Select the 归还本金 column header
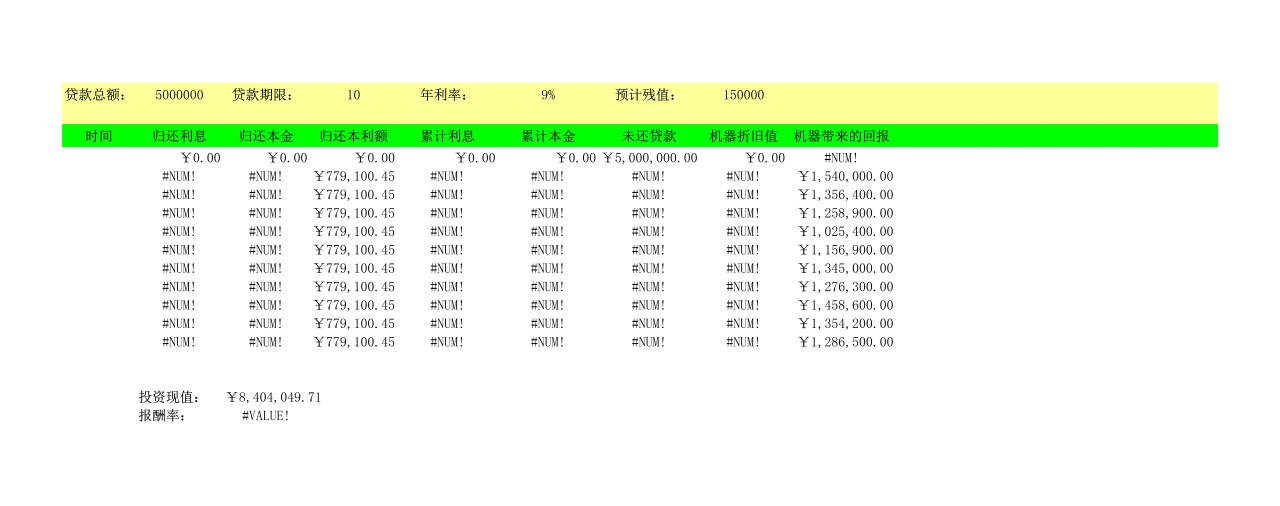 (266, 136)
